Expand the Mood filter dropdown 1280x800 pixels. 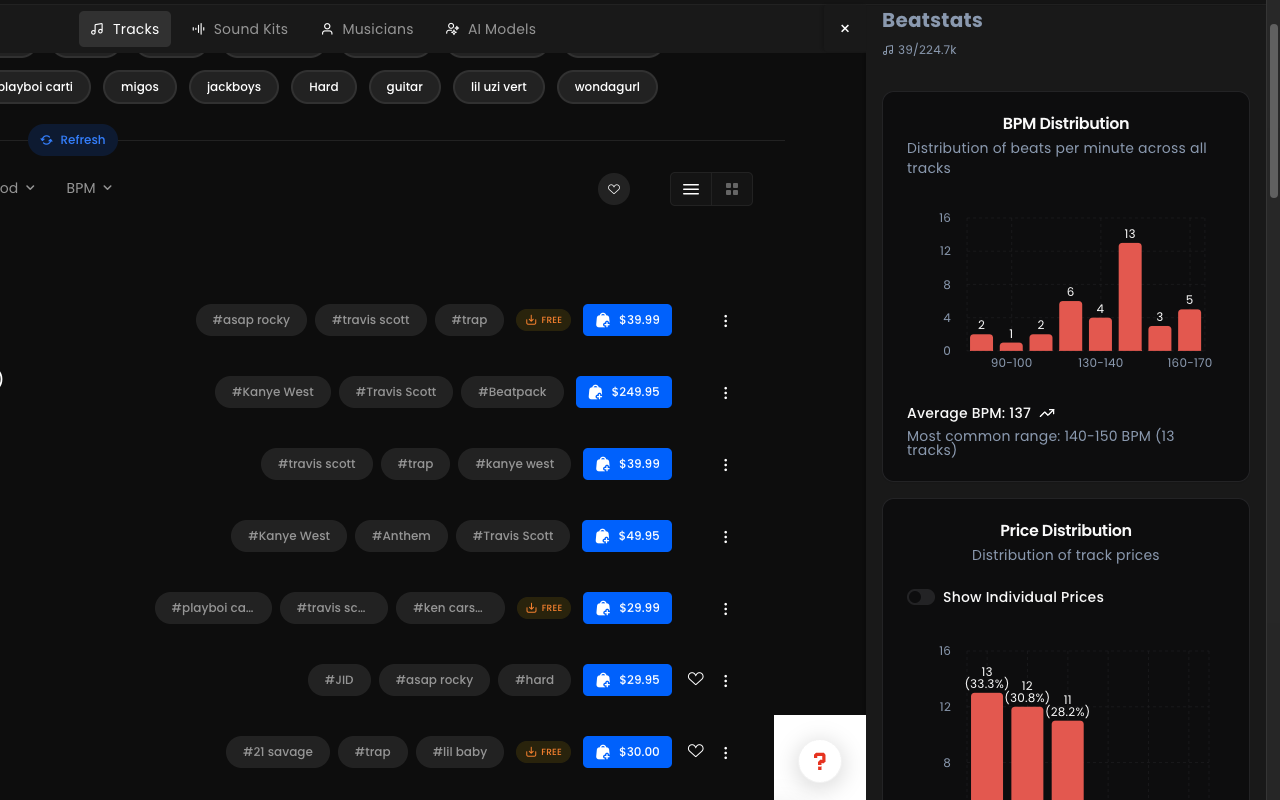[x=14, y=187]
